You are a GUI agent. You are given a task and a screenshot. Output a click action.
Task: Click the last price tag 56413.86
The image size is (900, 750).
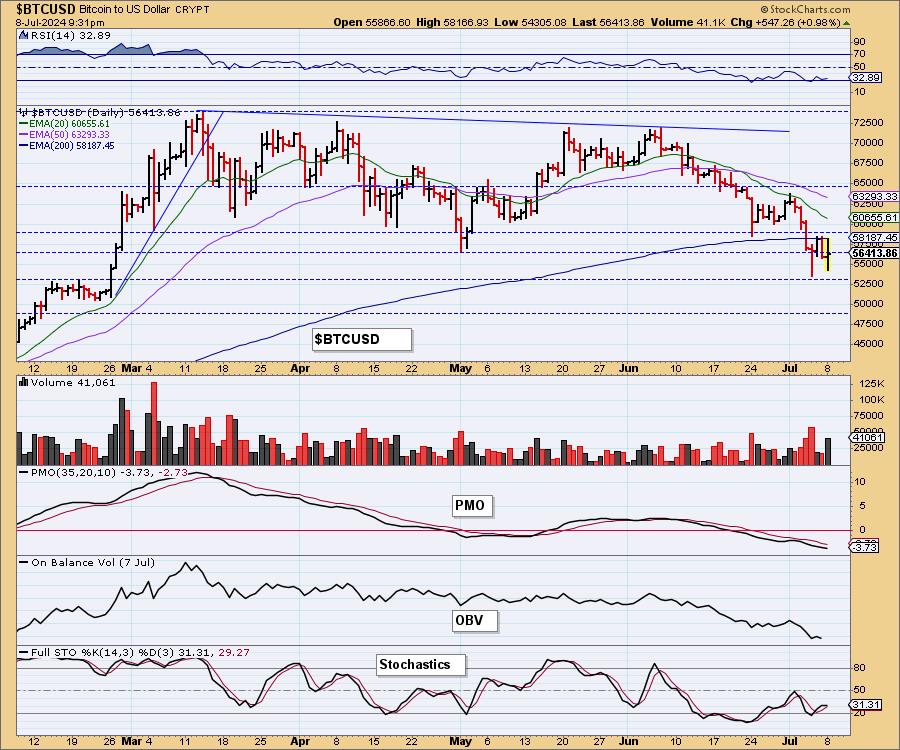[x=874, y=253]
